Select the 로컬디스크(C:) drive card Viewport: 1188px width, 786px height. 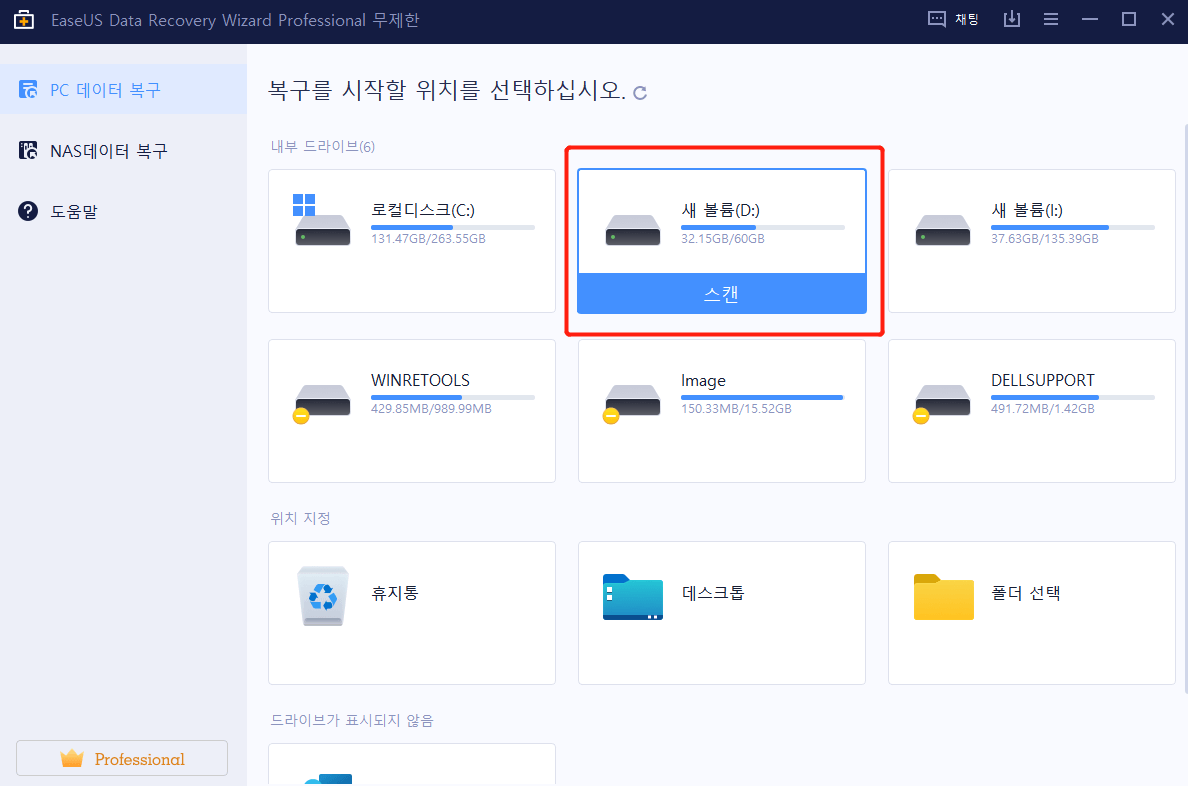[x=411, y=241]
